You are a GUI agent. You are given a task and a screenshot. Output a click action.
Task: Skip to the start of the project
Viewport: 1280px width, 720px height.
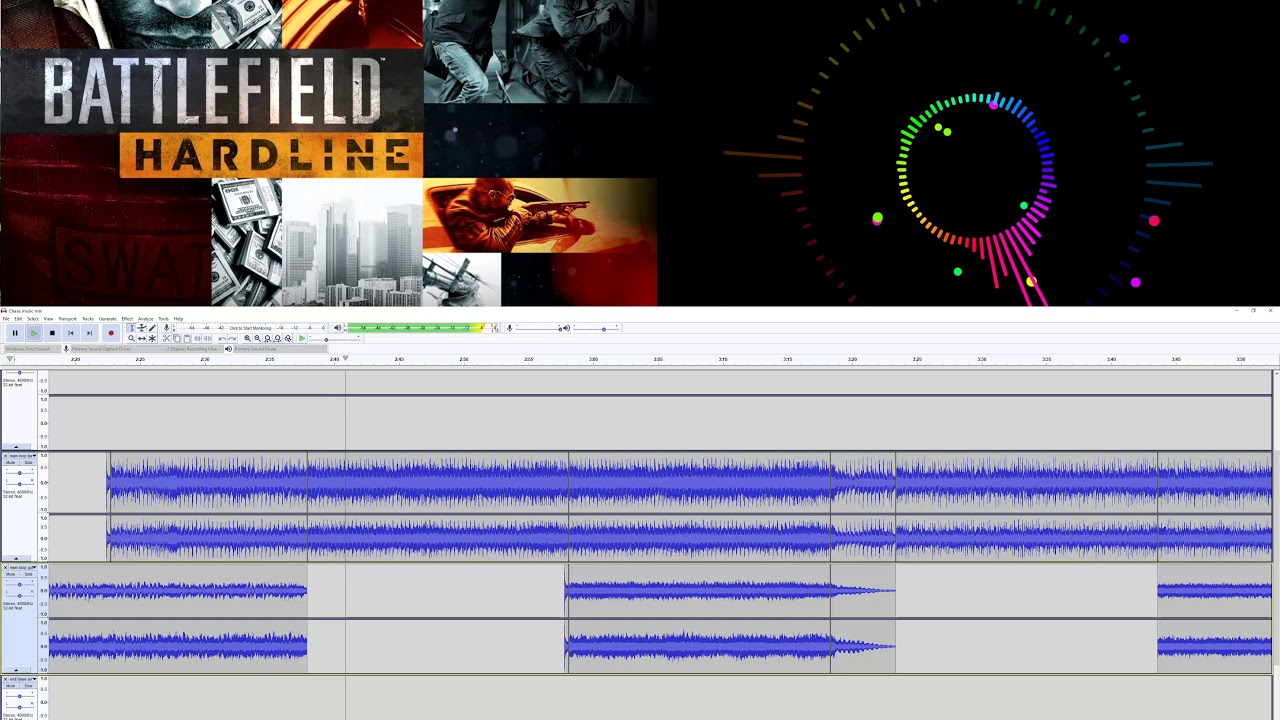pos(70,333)
